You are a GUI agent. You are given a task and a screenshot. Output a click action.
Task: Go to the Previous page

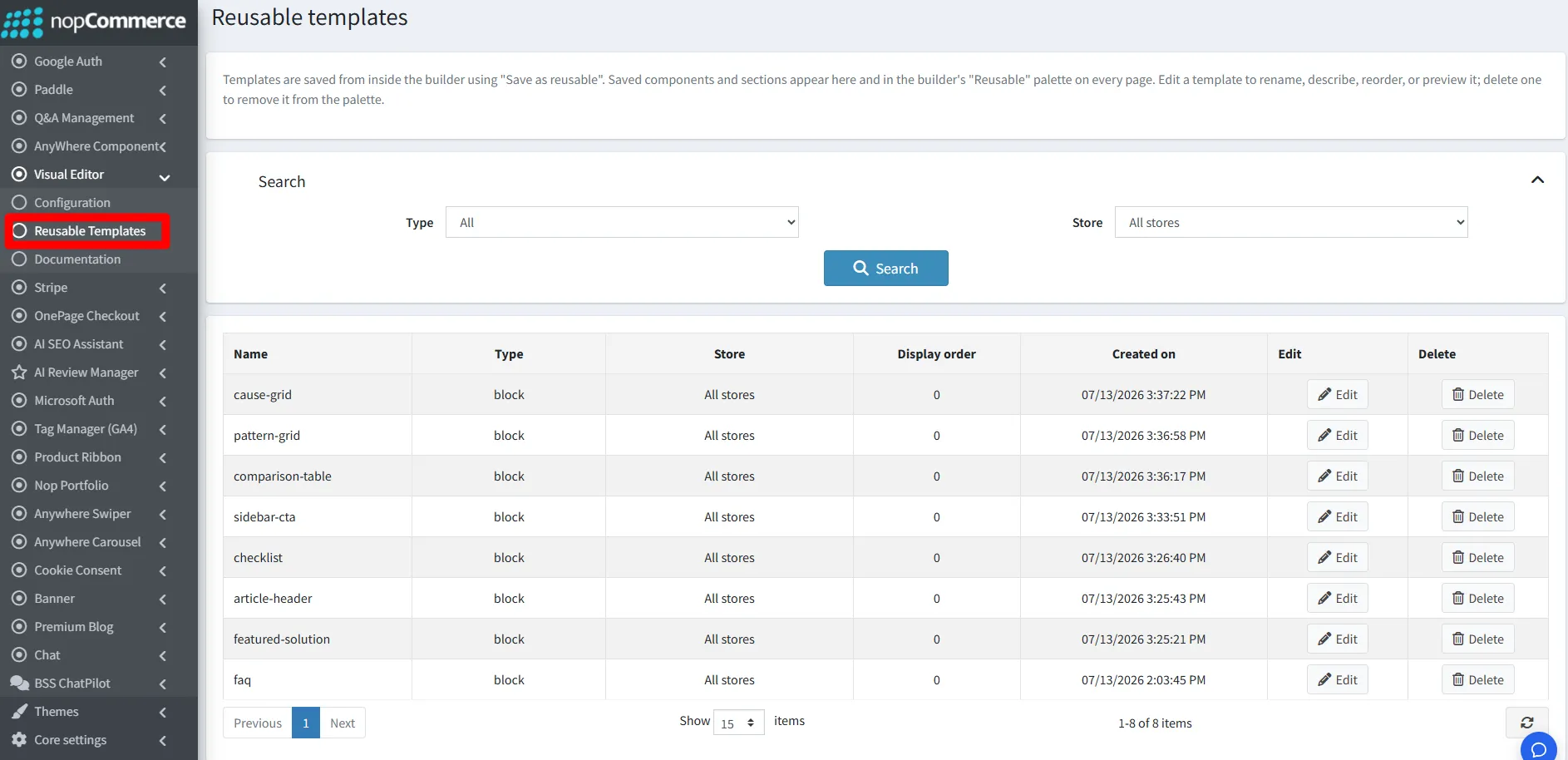pos(258,723)
